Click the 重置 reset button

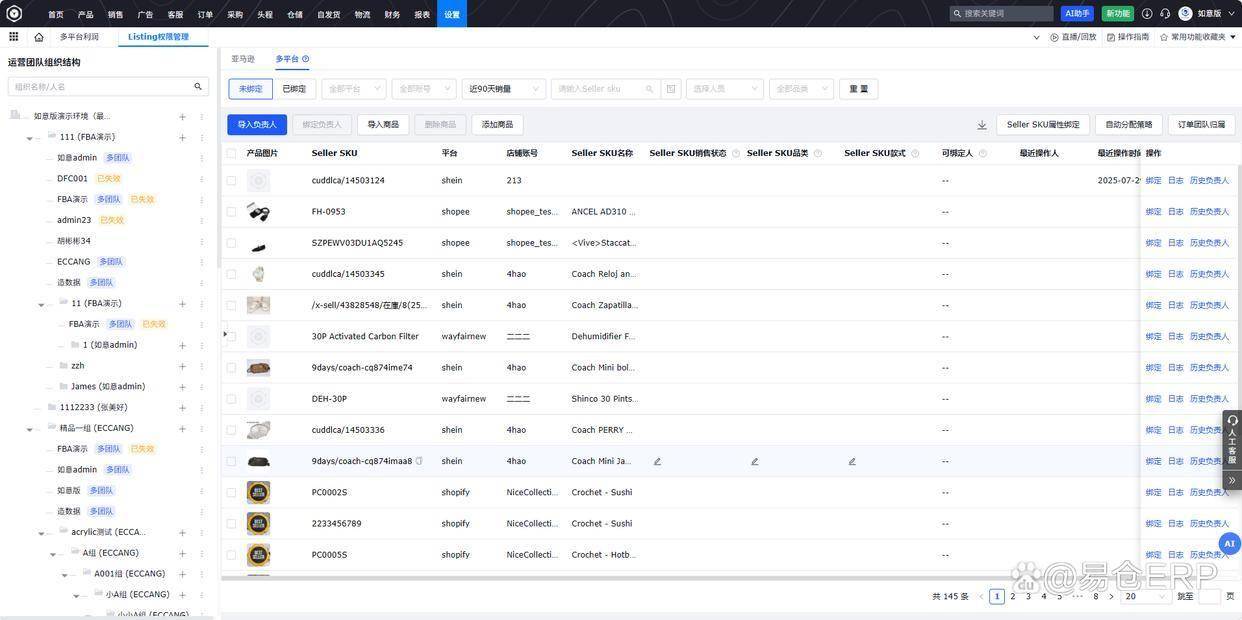coord(858,89)
